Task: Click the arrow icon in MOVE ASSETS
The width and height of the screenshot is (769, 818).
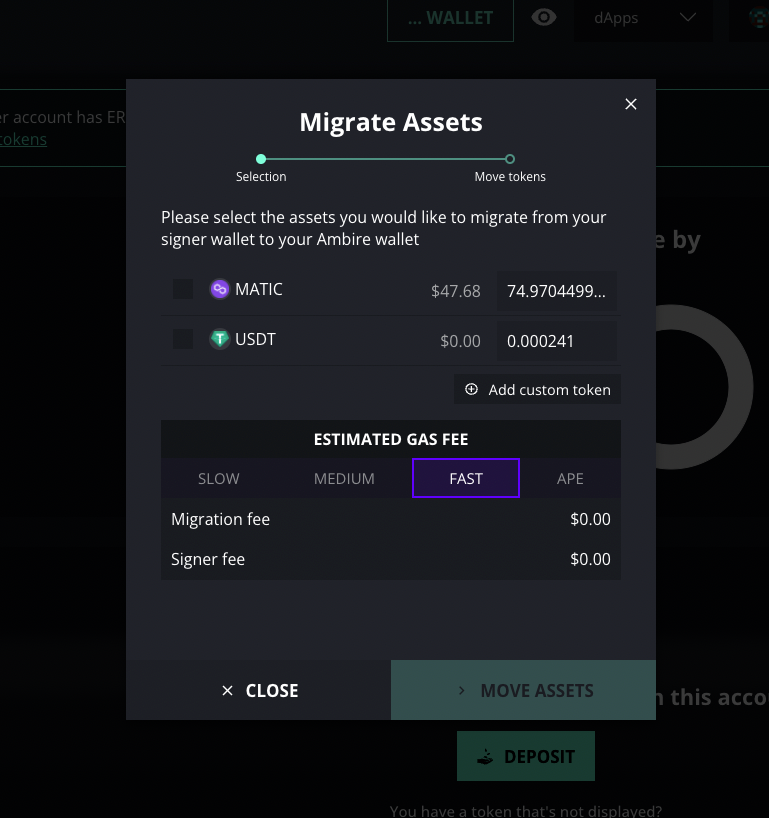Action: point(461,691)
